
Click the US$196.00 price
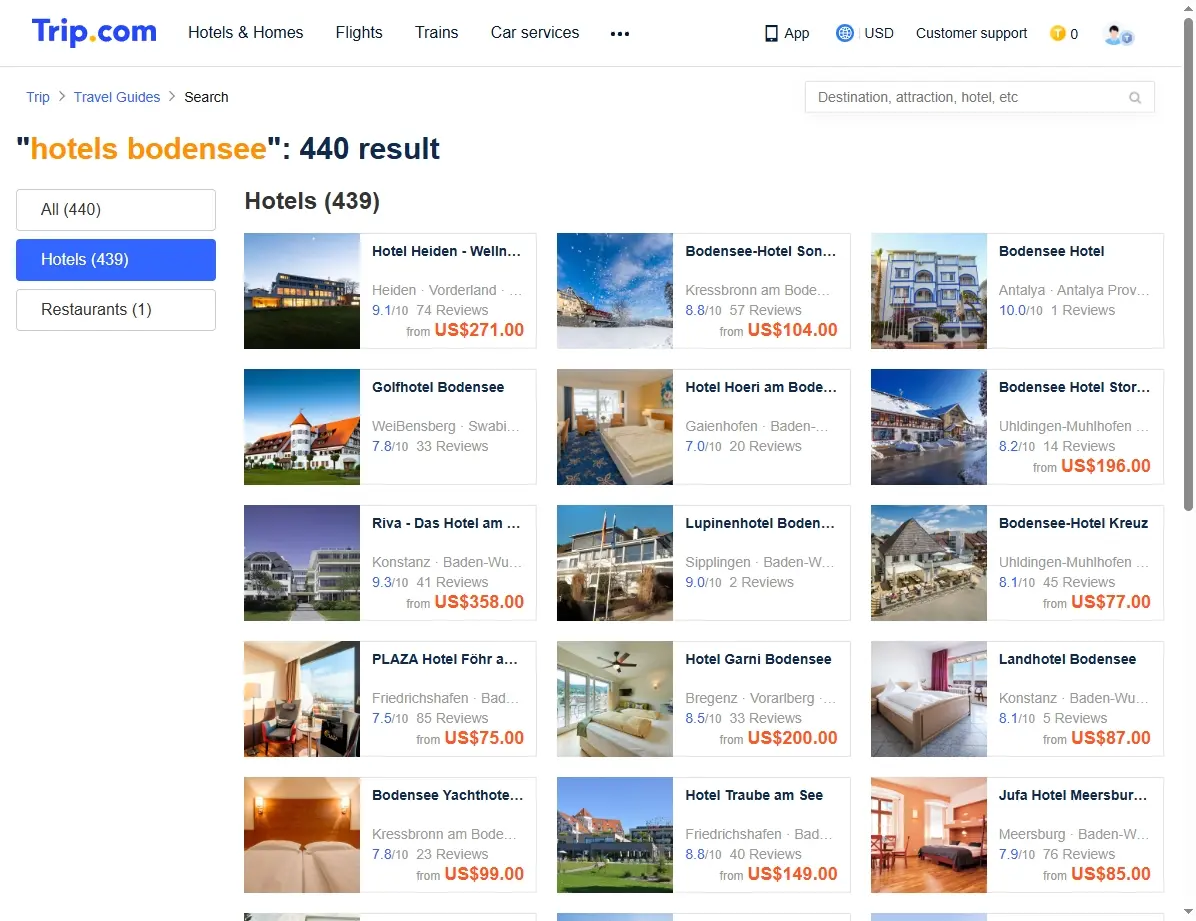coord(1105,465)
